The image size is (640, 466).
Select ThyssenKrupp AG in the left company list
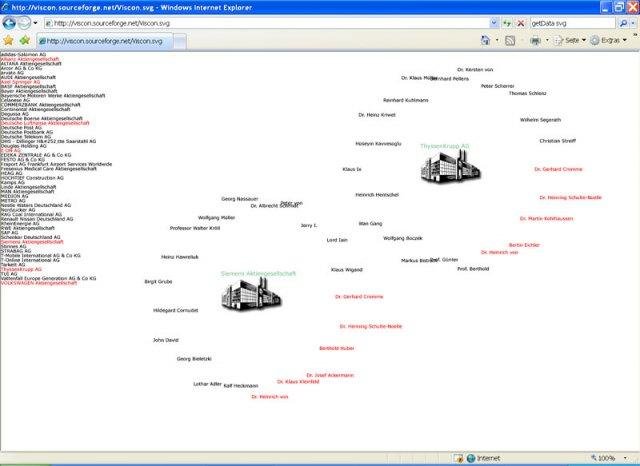tap(21, 269)
